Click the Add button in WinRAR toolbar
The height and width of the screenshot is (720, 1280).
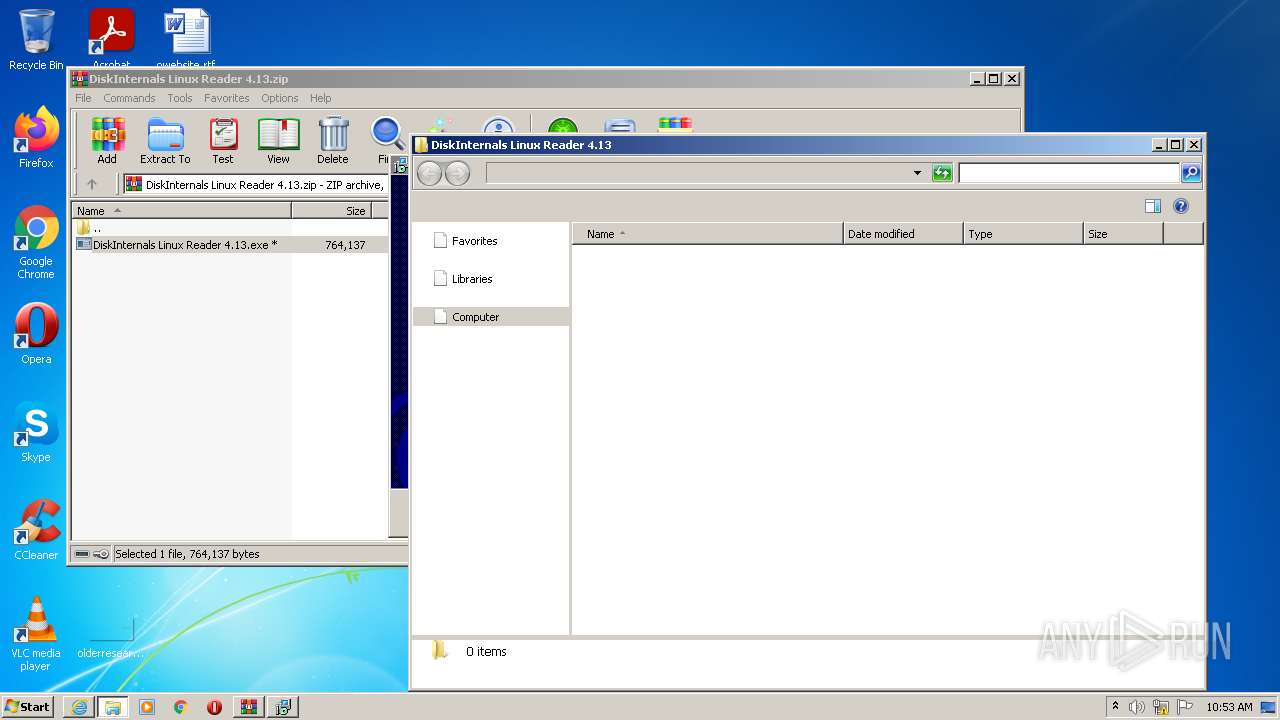(107, 141)
